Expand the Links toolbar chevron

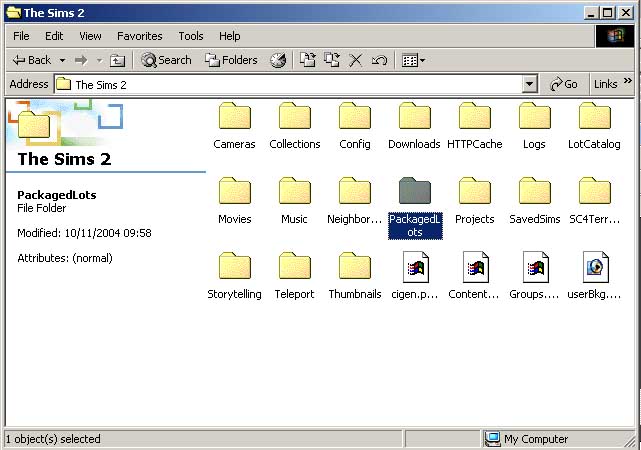pos(628,81)
